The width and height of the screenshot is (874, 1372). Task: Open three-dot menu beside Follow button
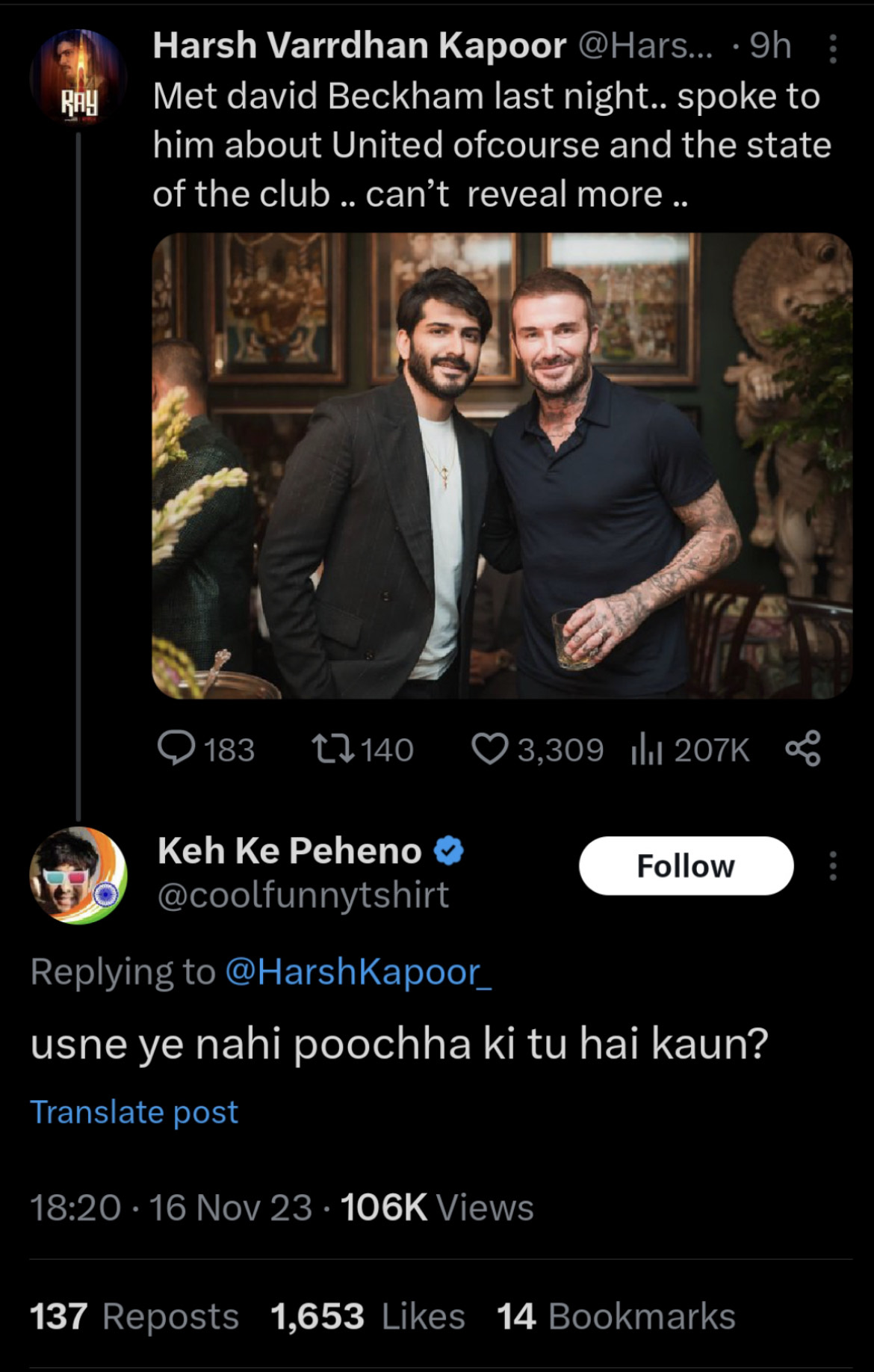[x=833, y=866]
